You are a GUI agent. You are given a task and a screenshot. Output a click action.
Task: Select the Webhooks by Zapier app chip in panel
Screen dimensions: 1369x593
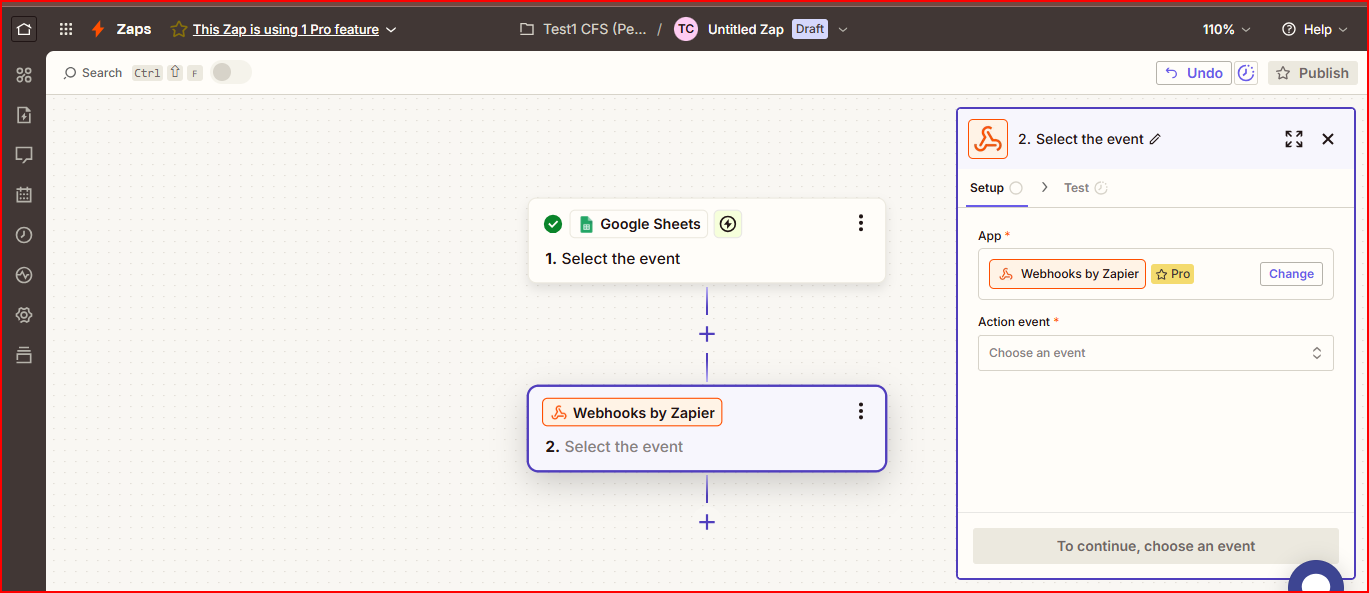click(x=1067, y=274)
